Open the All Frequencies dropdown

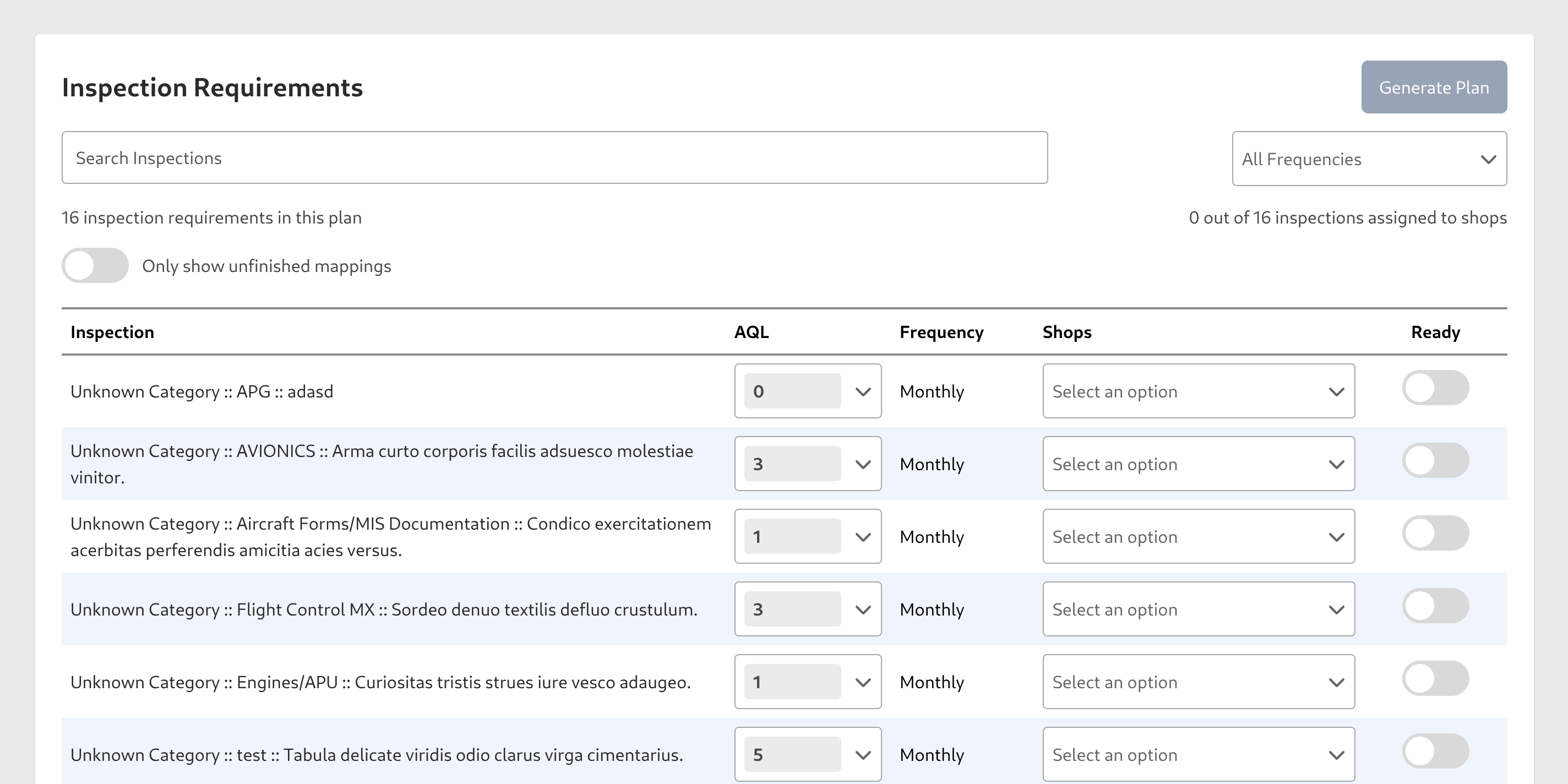(x=1369, y=159)
